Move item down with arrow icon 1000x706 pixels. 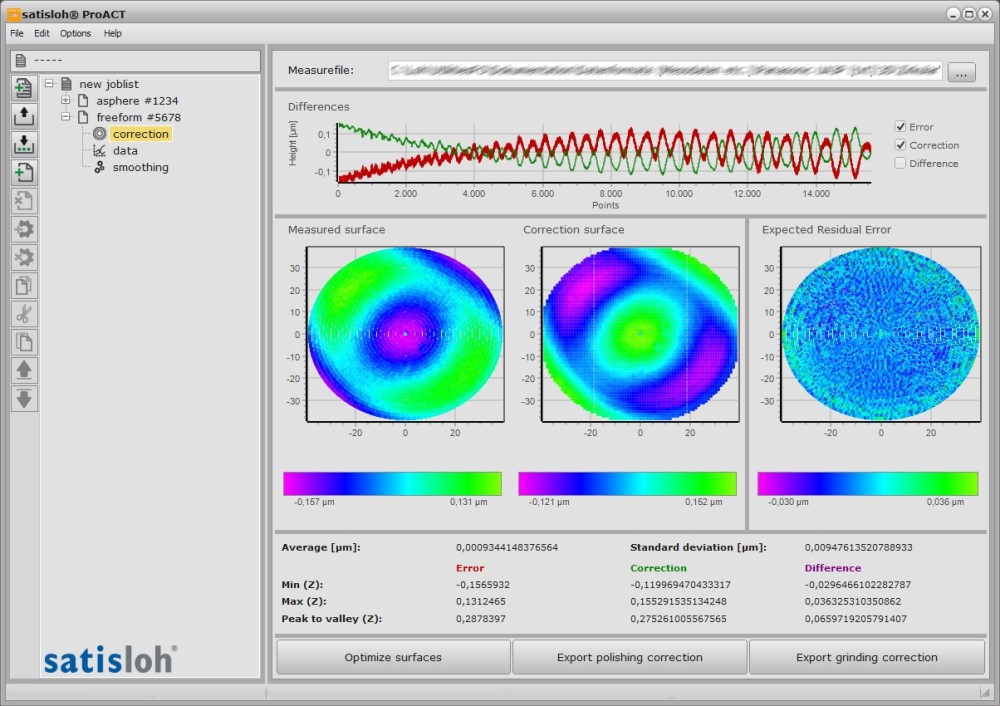pos(23,398)
